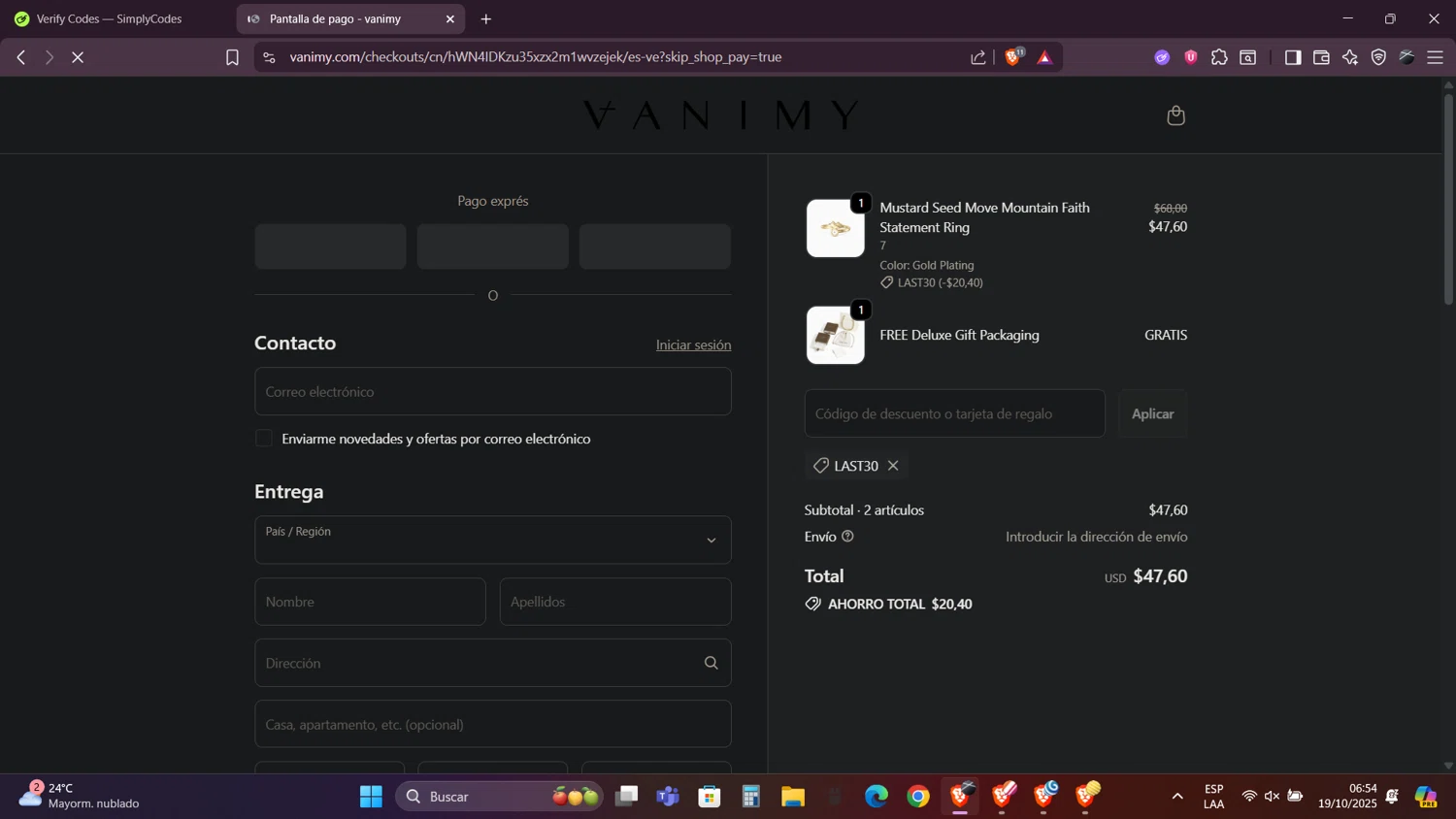
Task: Enable email news and offers checkbox
Action: pyautogui.click(x=264, y=439)
